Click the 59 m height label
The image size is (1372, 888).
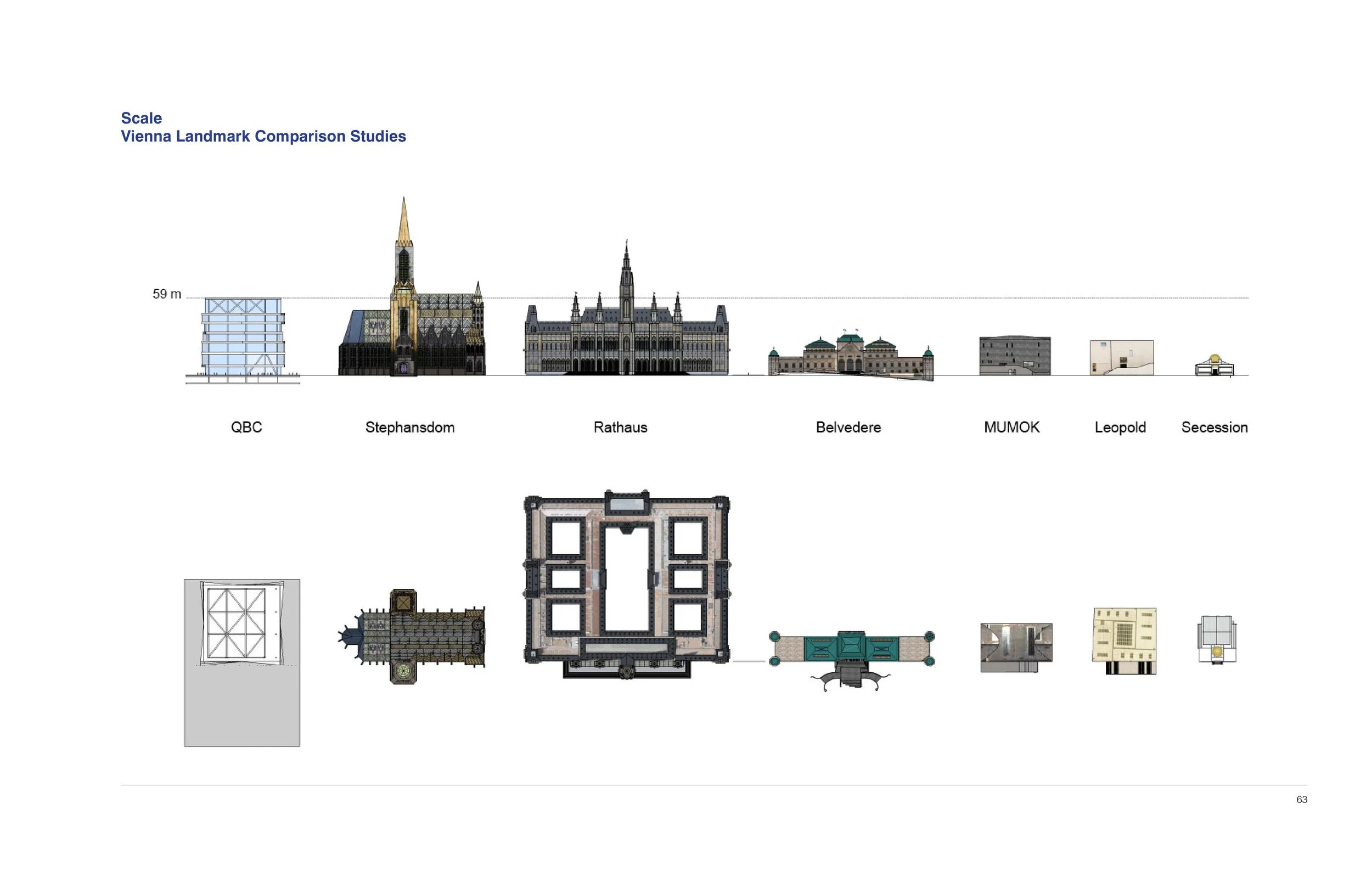(x=167, y=294)
